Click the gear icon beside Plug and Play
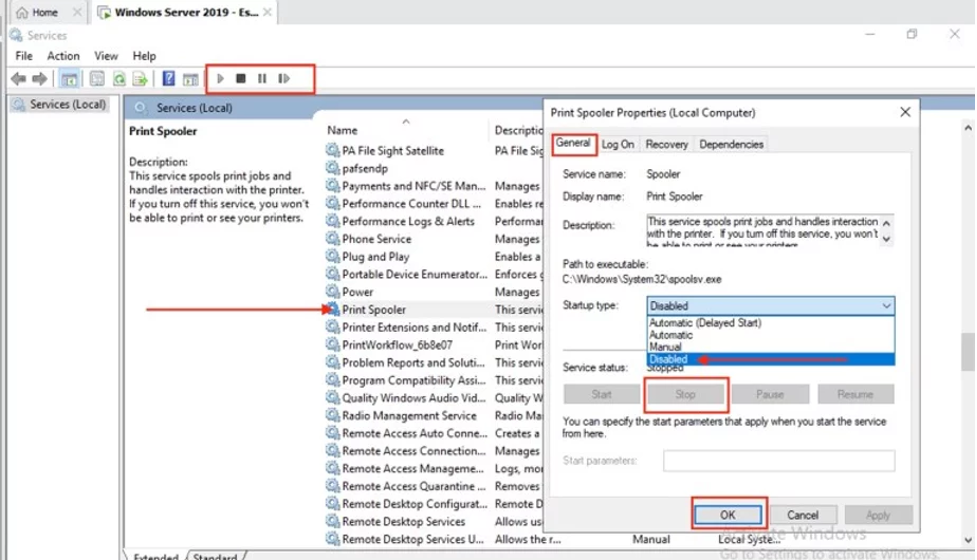 point(333,256)
